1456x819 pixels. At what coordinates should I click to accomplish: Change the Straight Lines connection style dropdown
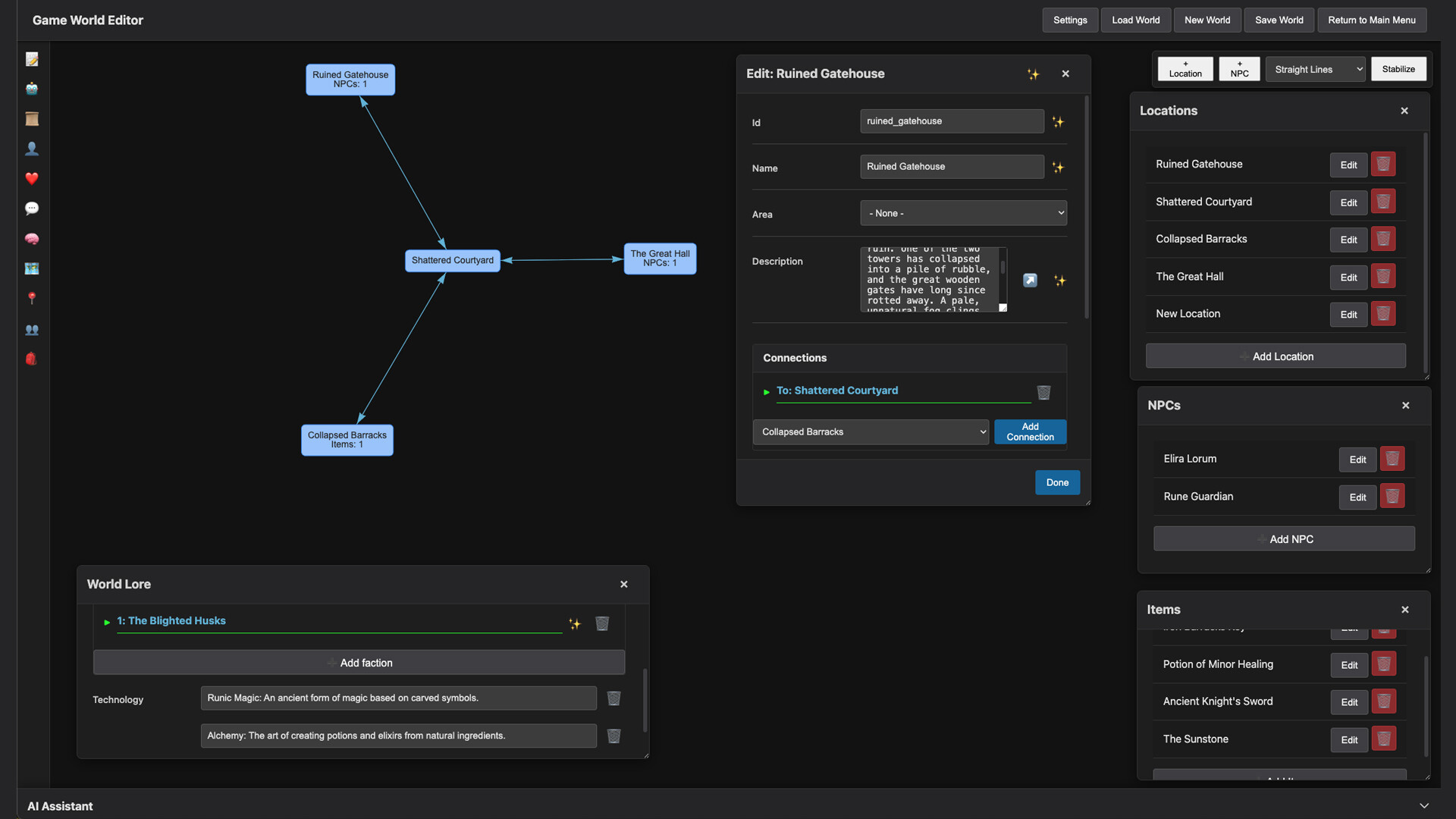tap(1315, 69)
